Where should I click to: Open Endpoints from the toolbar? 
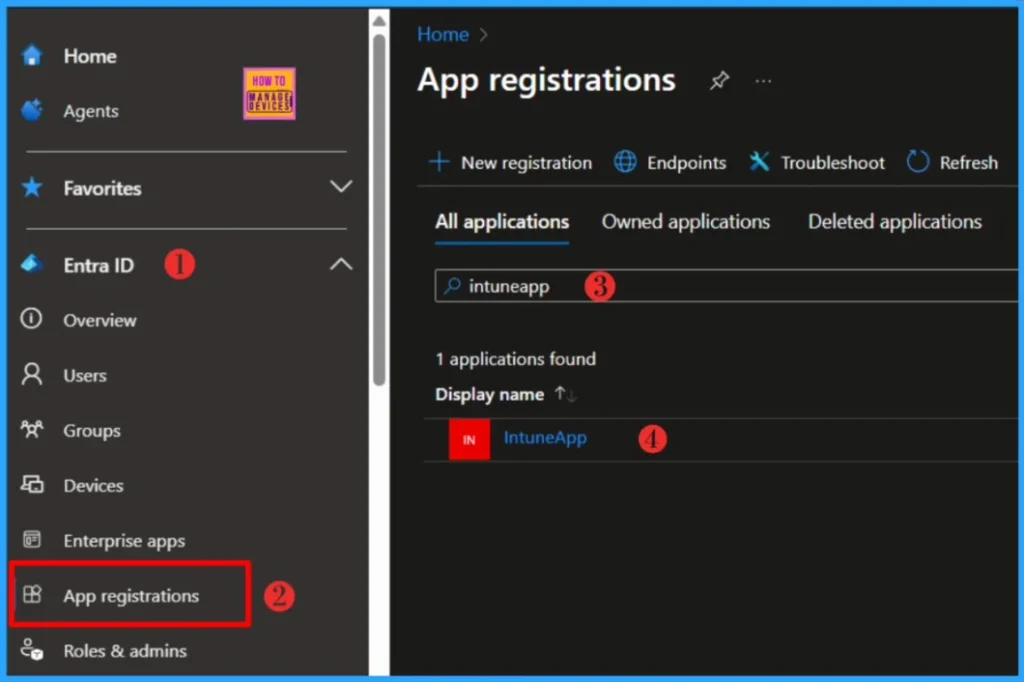coord(670,162)
